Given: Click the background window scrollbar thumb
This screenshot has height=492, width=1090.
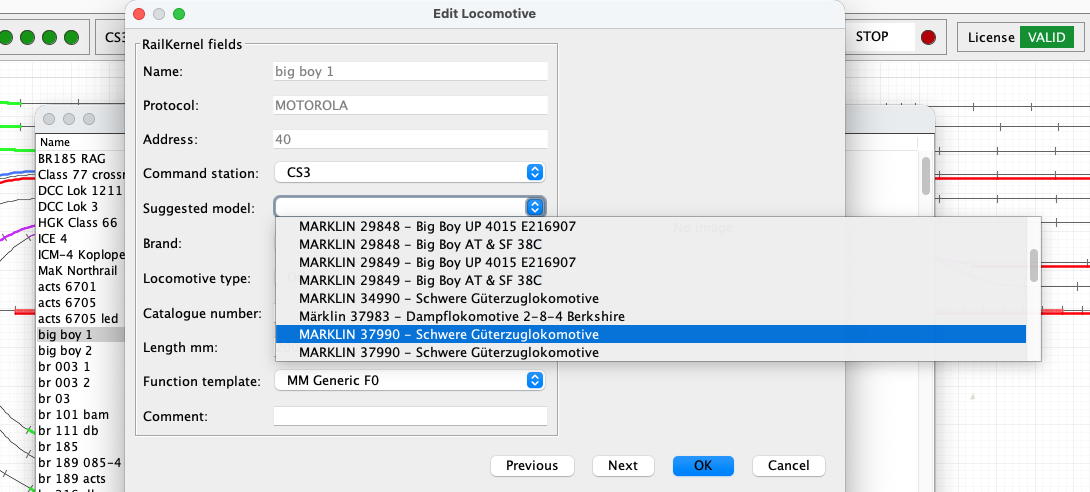Looking at the screenshot, I should tap(925, 176).
